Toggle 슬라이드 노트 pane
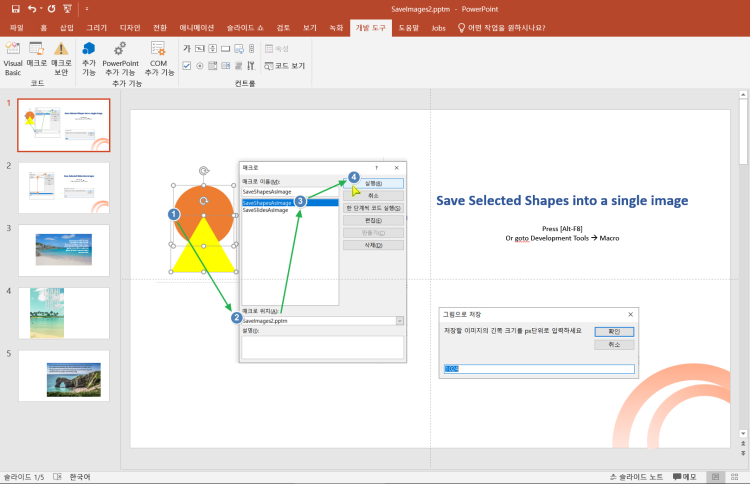750x484 pixels. (x=637, y=477)
